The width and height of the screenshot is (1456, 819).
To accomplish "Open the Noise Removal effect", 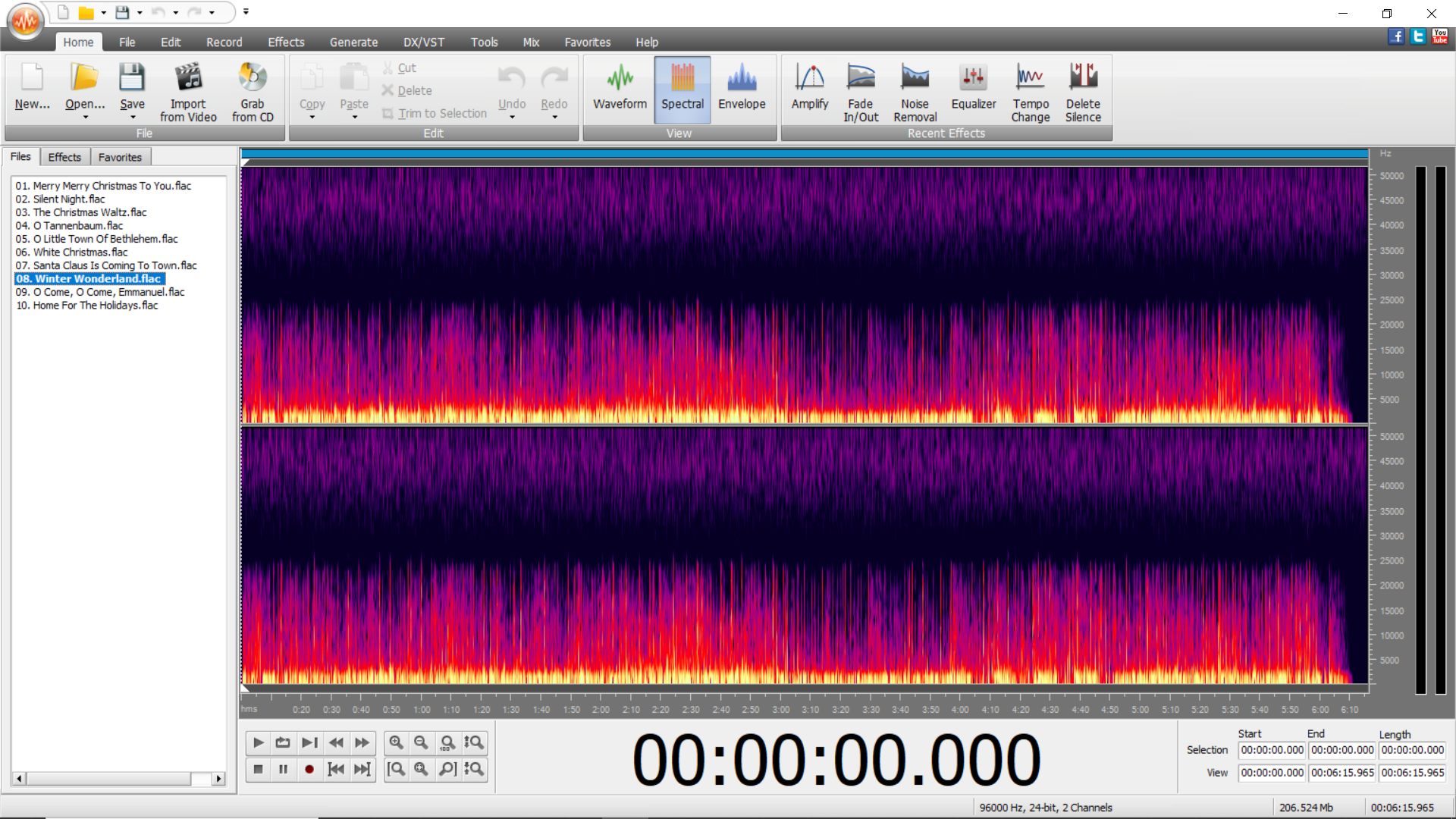I will coord(915,92).
